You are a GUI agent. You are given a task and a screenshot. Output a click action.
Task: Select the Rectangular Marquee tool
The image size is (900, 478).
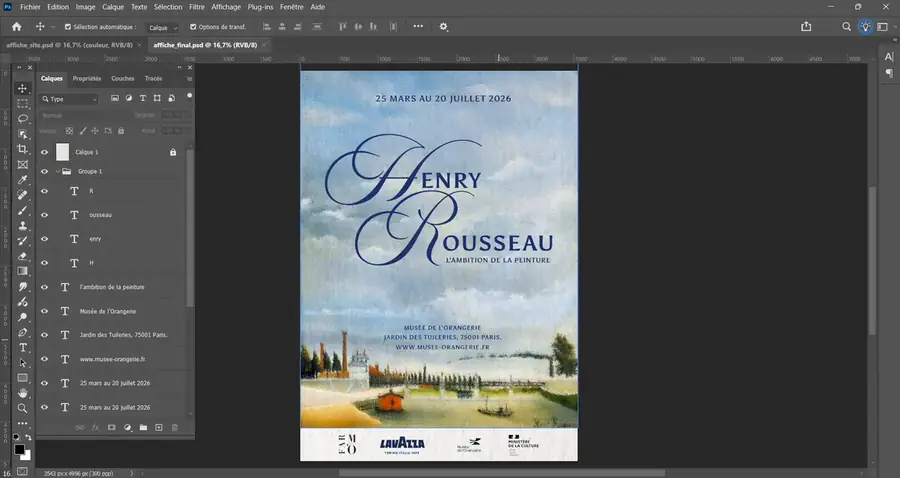pyautogui.click(x=22, y=104)
